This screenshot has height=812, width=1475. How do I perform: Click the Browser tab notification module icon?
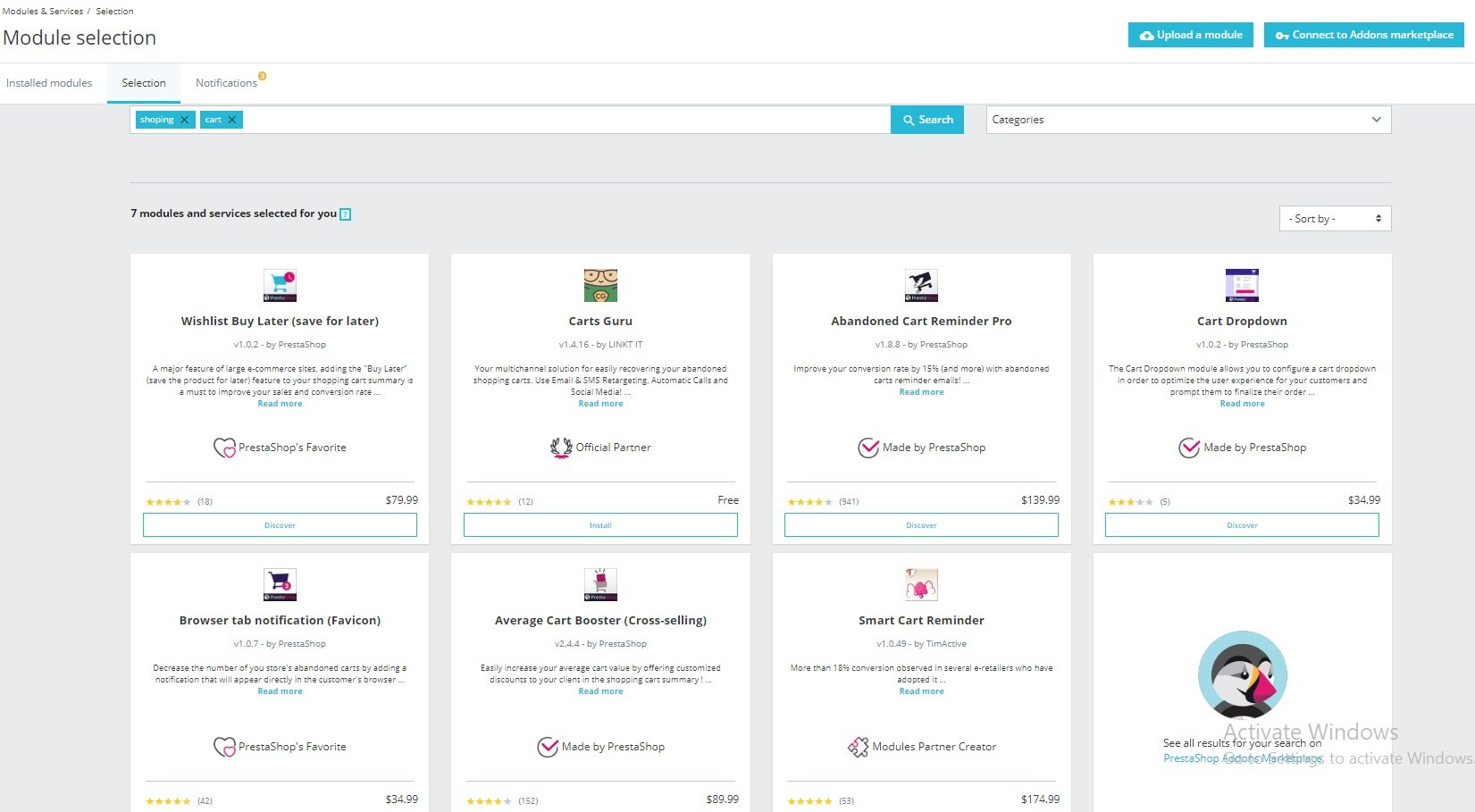pos(280,585)
